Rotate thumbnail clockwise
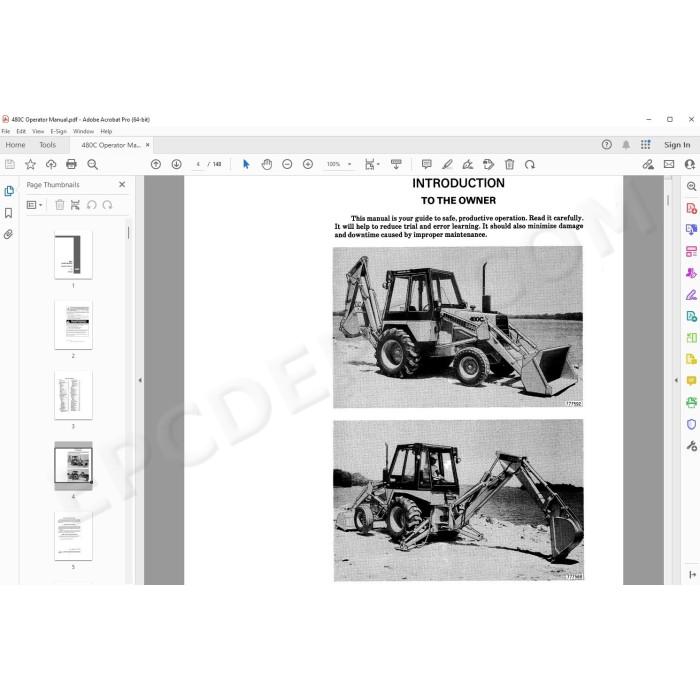 click(107, 205)
